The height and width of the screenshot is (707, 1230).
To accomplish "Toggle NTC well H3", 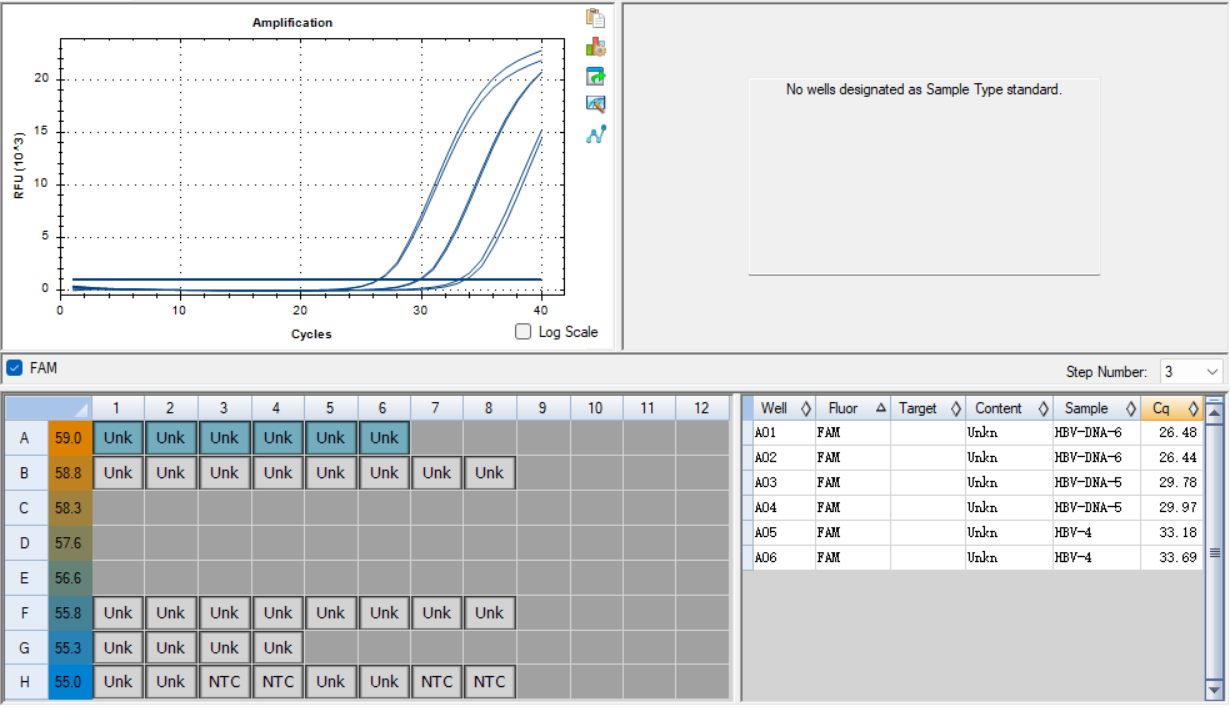I will pos(224,682).
